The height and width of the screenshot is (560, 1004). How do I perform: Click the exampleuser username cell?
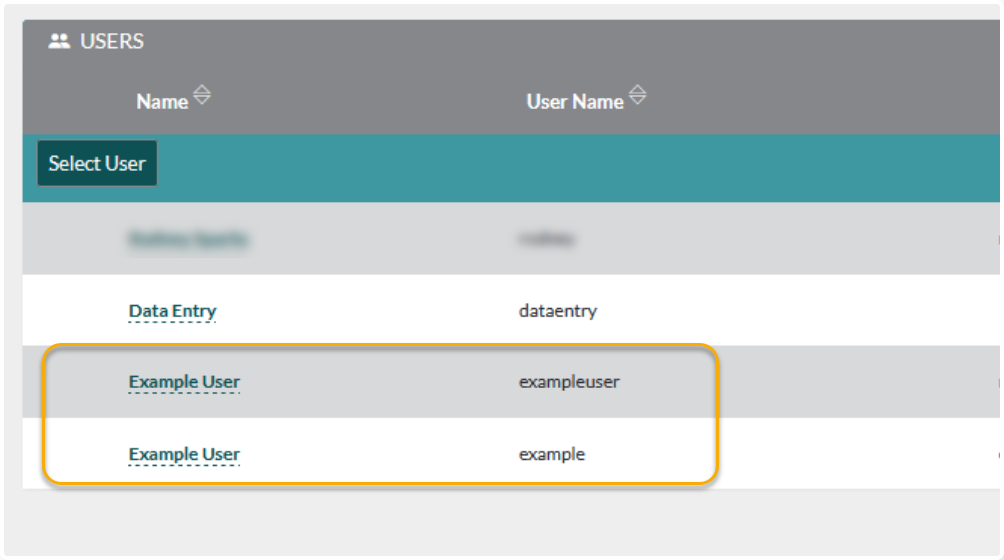click(x=569, y=382)
